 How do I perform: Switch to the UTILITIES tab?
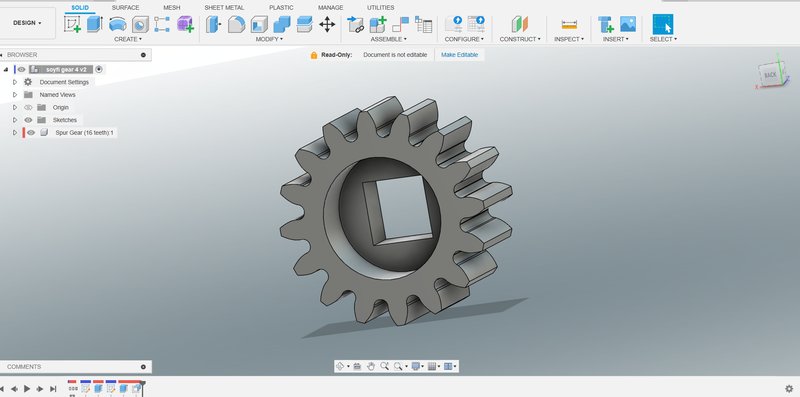pyautogui.click(x=381, y=8)
